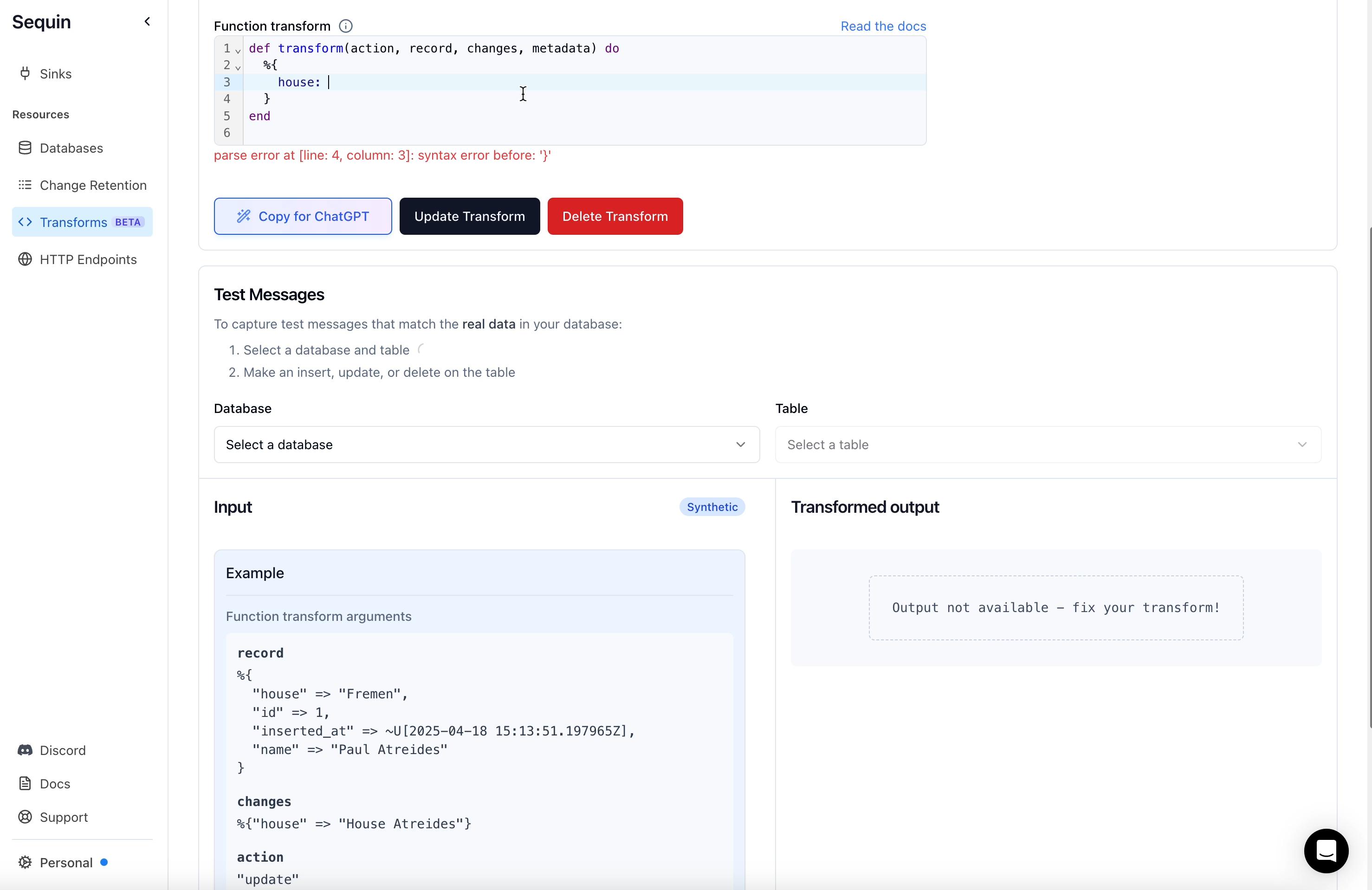The image size is (1372, 890).
Task: Fold the map block at line 2
Action: click(238, 67)
